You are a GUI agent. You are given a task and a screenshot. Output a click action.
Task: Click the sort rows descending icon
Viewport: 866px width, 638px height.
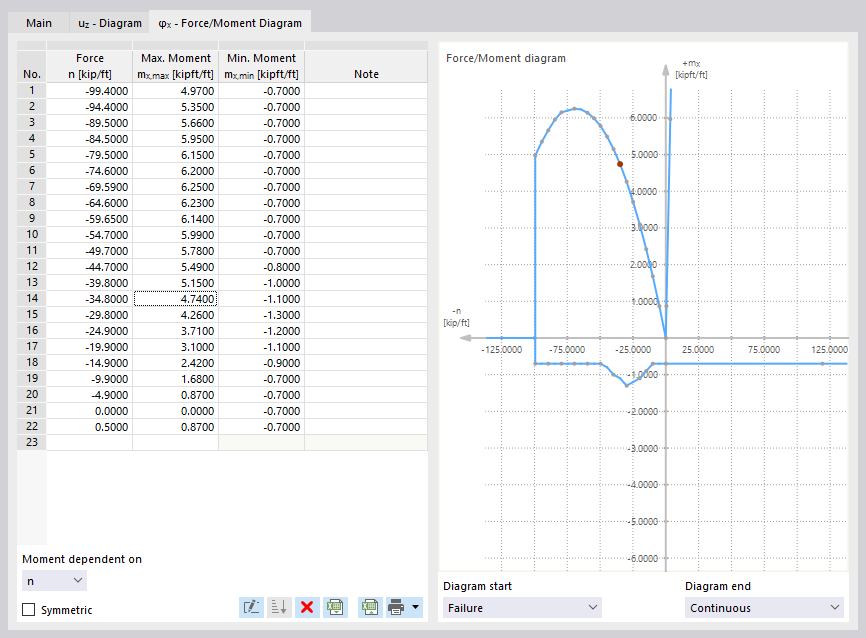tap(279, 608)
